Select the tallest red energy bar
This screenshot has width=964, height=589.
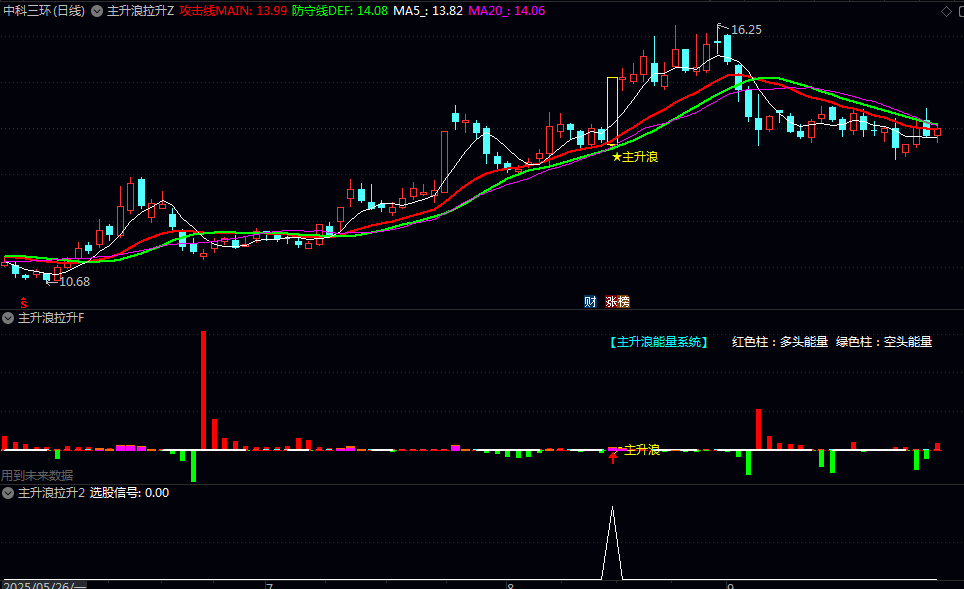pos(203,390)
